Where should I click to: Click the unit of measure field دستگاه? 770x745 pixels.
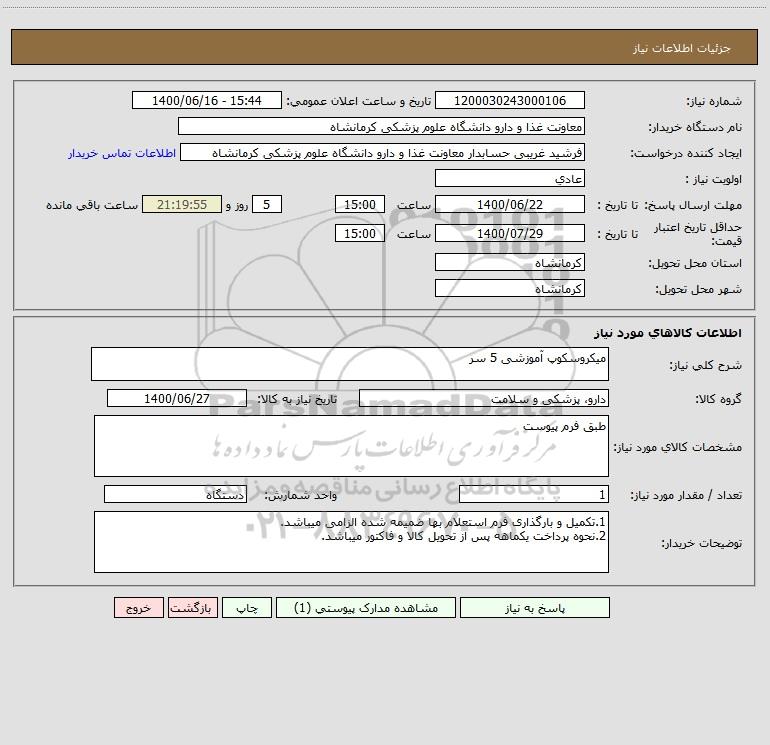175,495
